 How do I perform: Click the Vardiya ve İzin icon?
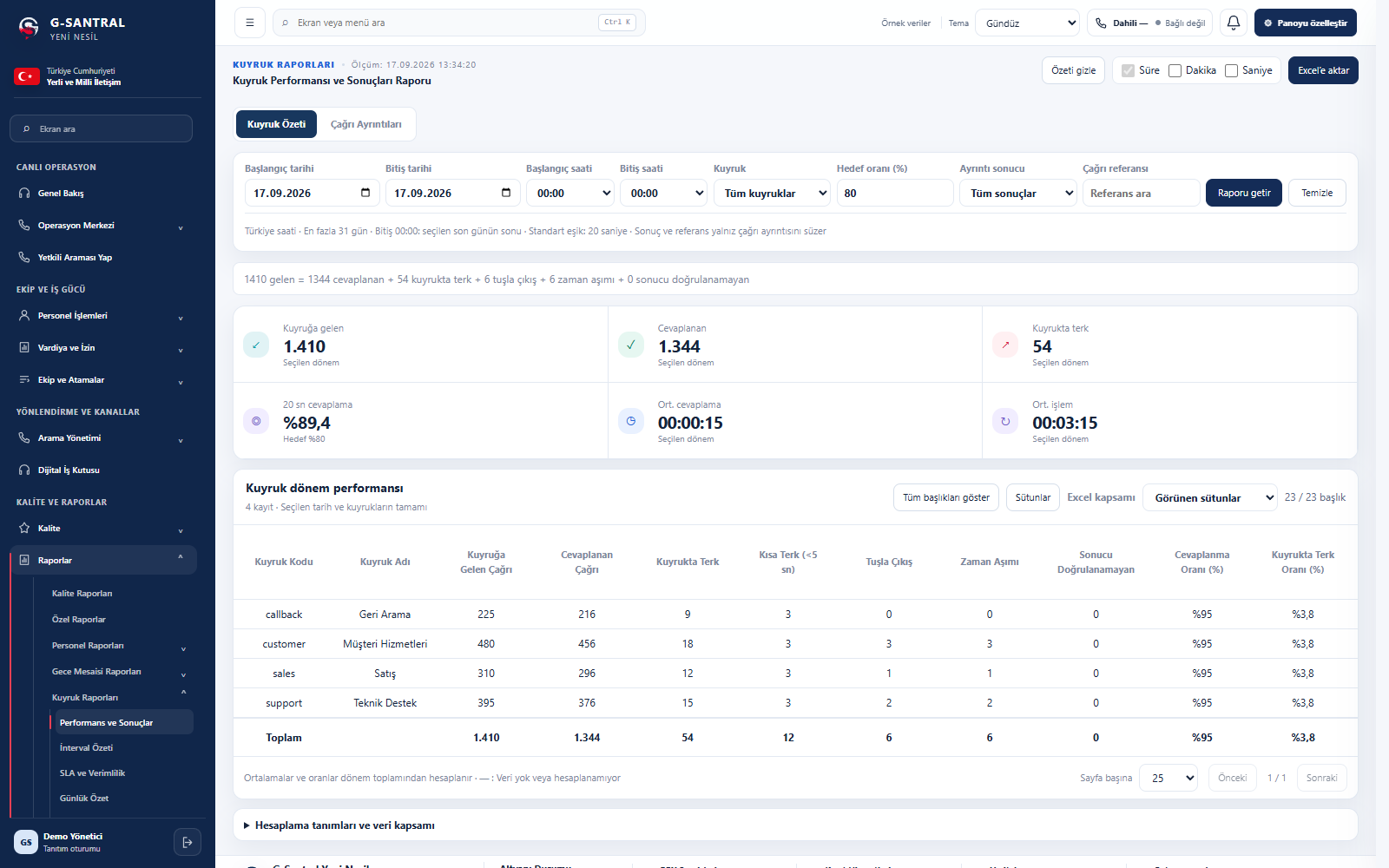pyautogui.click(x=24, y=348)
